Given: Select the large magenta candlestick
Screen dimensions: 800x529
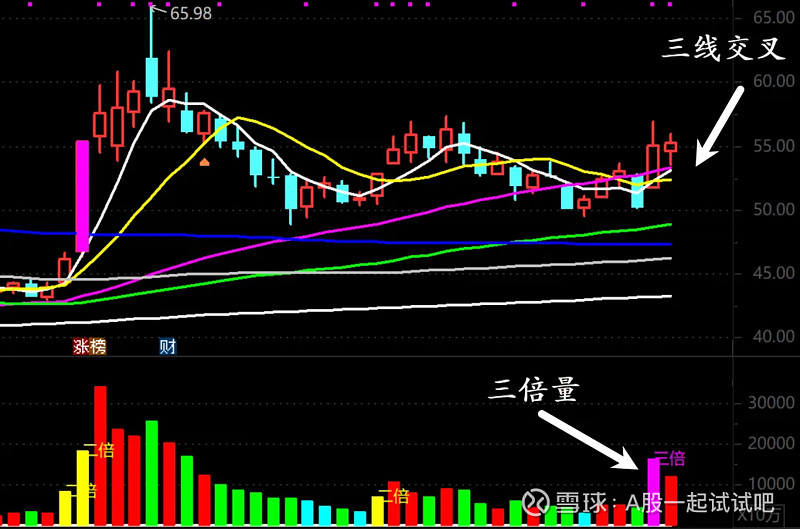Looking at the screenshot, I should [x=82, y=196].
